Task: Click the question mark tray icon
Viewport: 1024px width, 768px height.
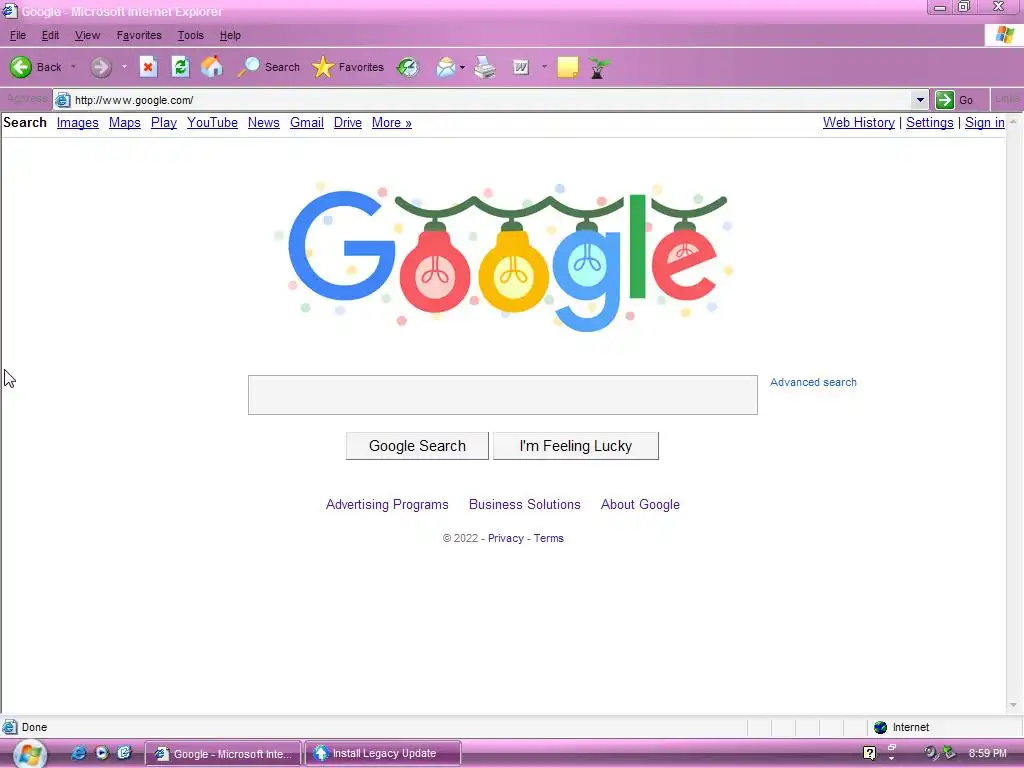Action: [x=869, y=754]
